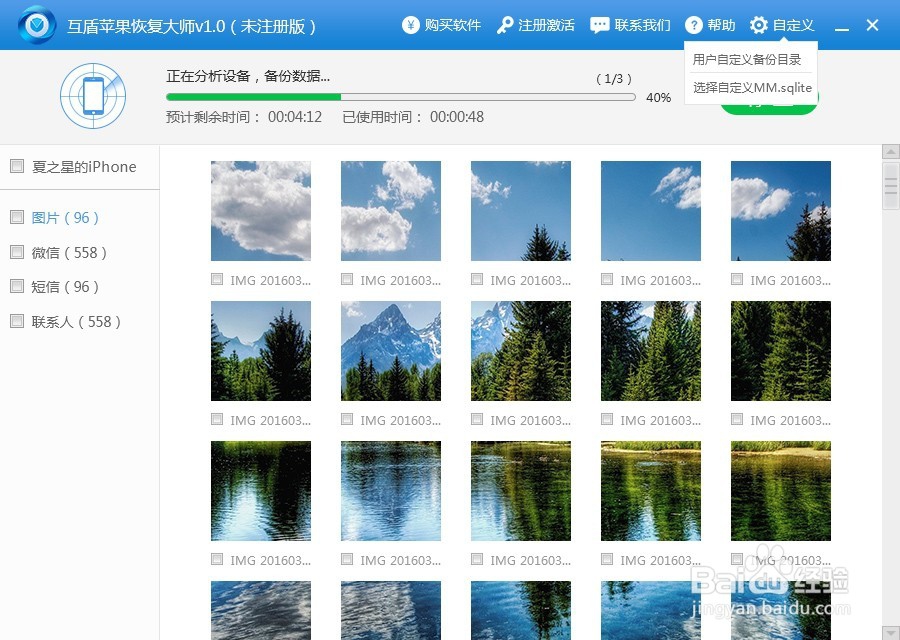This screenshot has height=640, width=900.
Task: Tick checkbox under first lake reflection thumbnail
Action: [x=217, y=559]
